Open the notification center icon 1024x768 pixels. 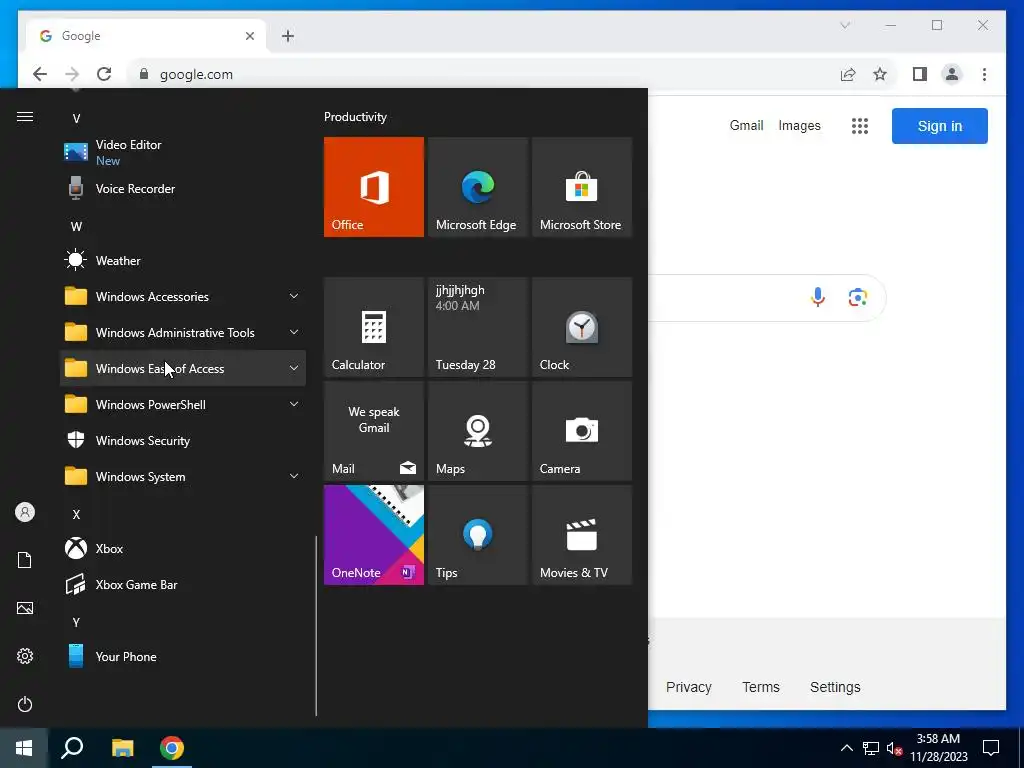[991, 748]
